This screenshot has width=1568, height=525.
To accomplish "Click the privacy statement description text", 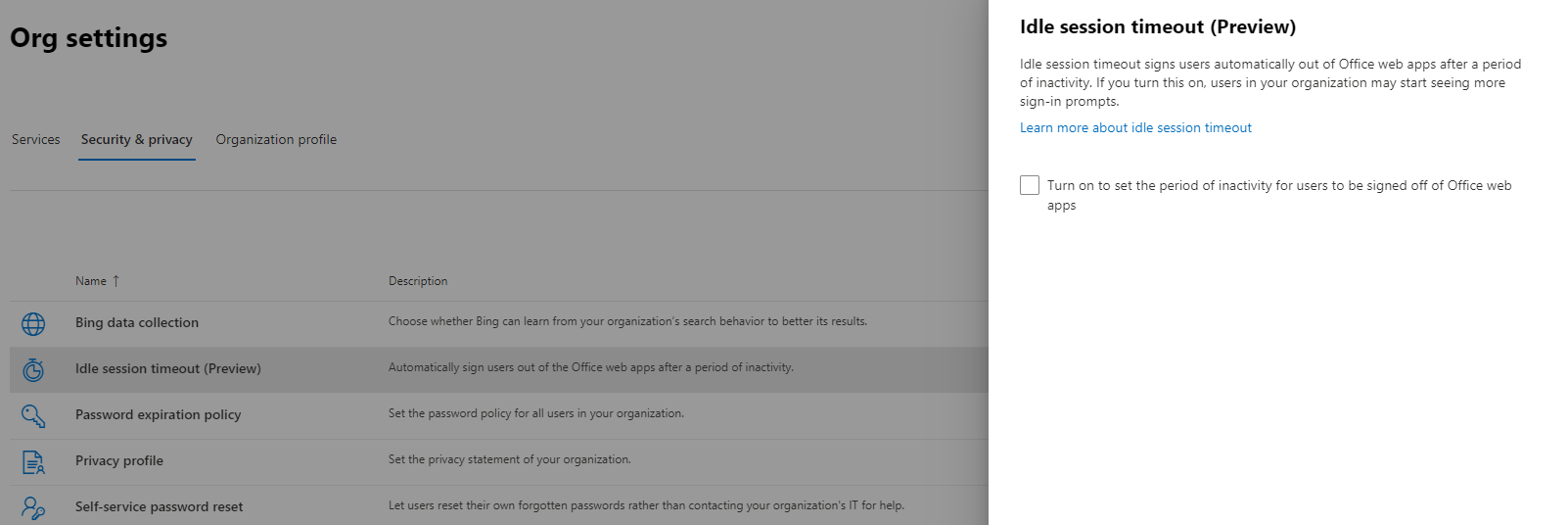I will tap(510, 459).
